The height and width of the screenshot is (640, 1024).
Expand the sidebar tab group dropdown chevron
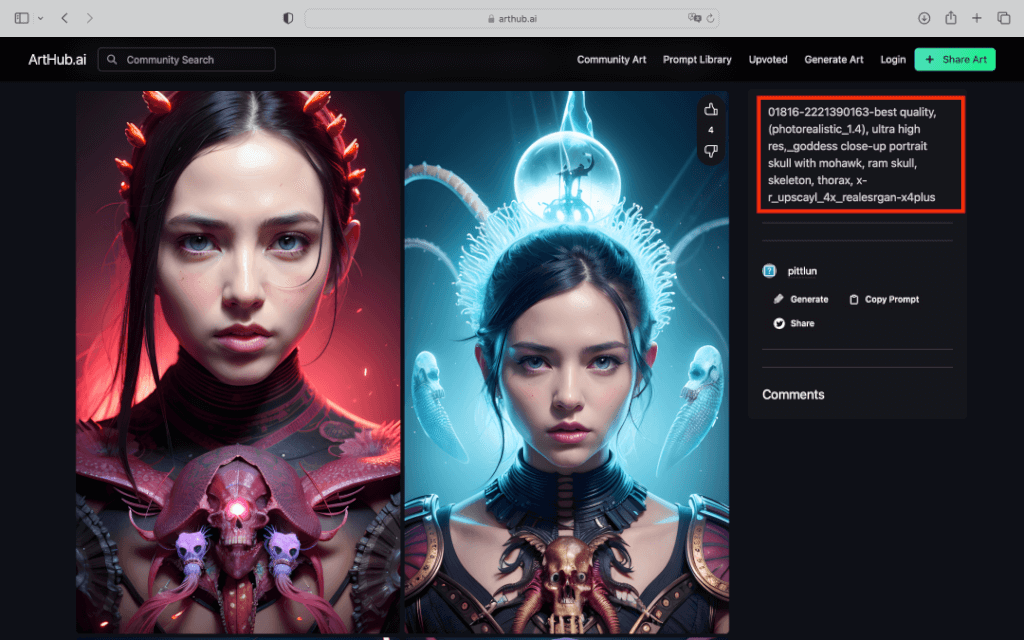click(40, 18)
